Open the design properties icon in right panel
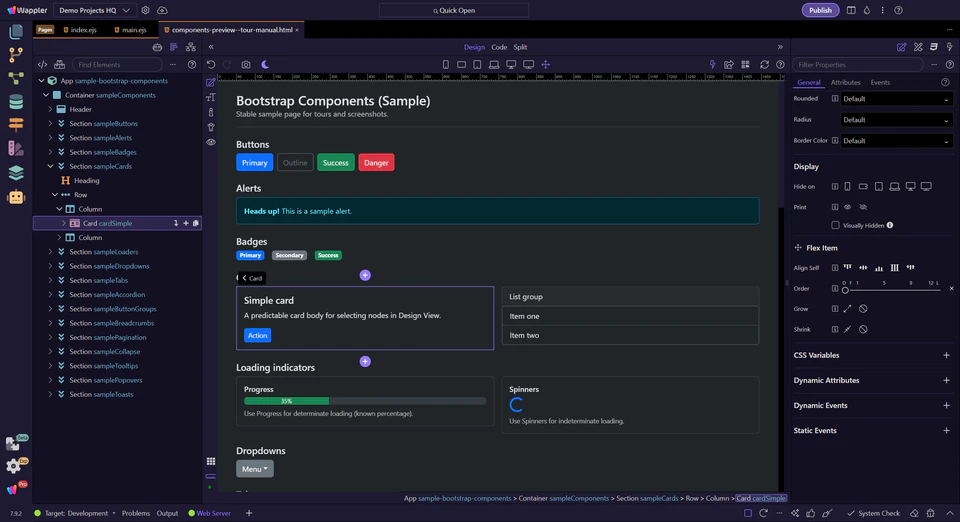Screen dimensions: 960x522 [x=902, y=47]
